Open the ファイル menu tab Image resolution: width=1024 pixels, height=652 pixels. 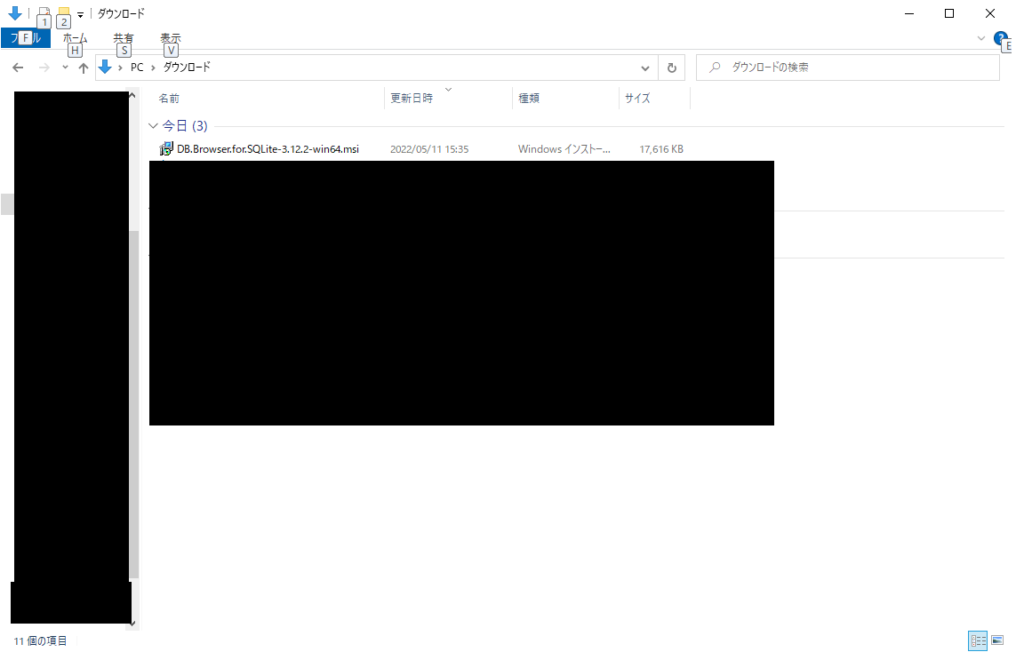coord(24,37)
